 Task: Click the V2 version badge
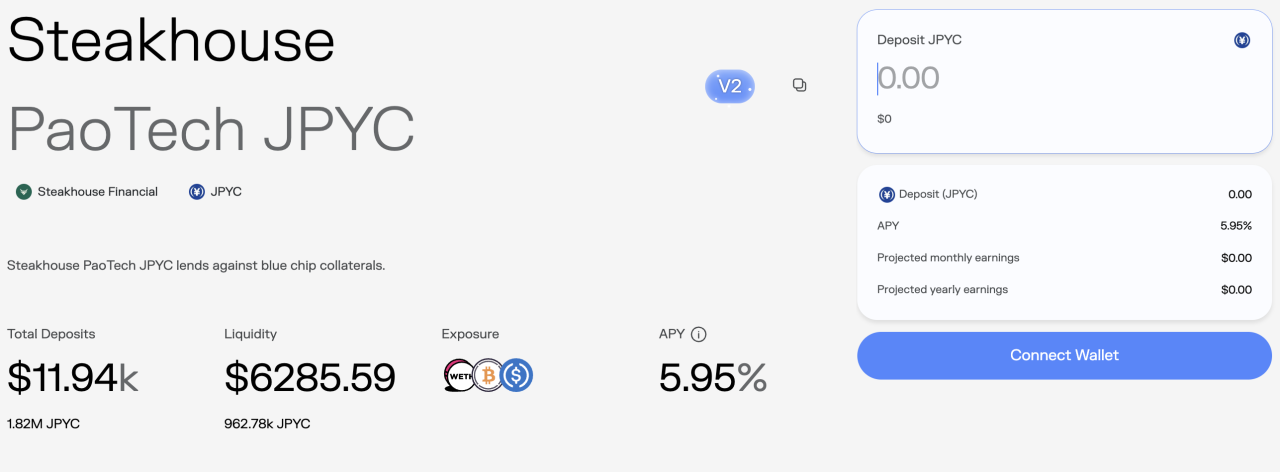click(730, 87)
